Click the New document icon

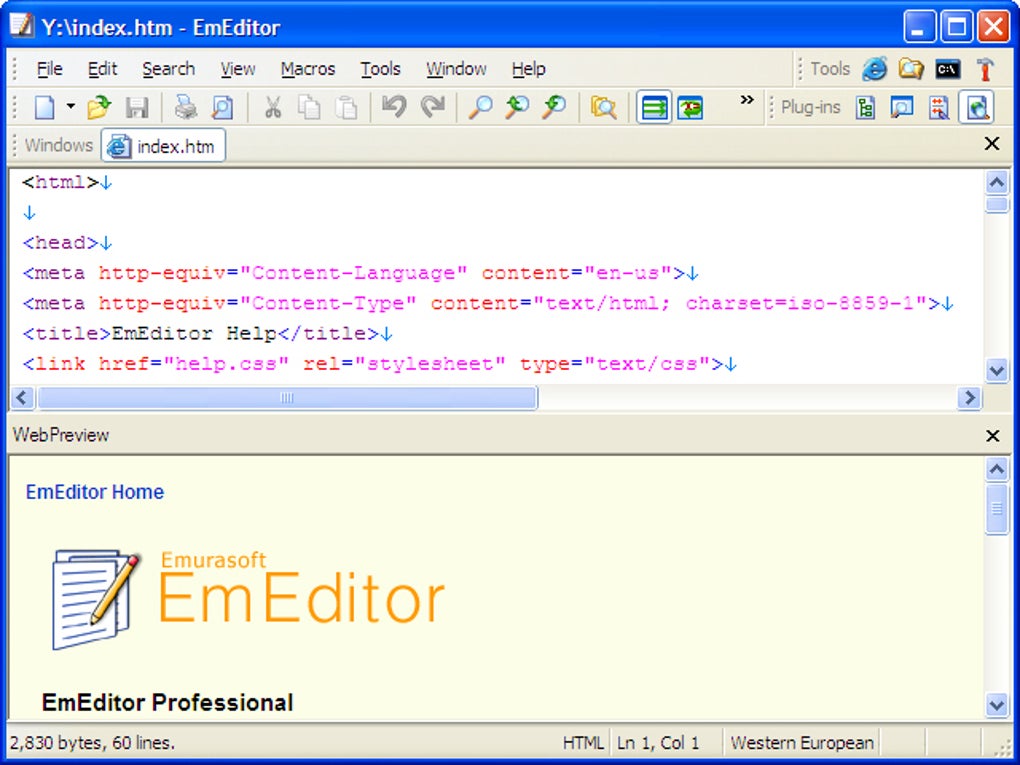44,107
